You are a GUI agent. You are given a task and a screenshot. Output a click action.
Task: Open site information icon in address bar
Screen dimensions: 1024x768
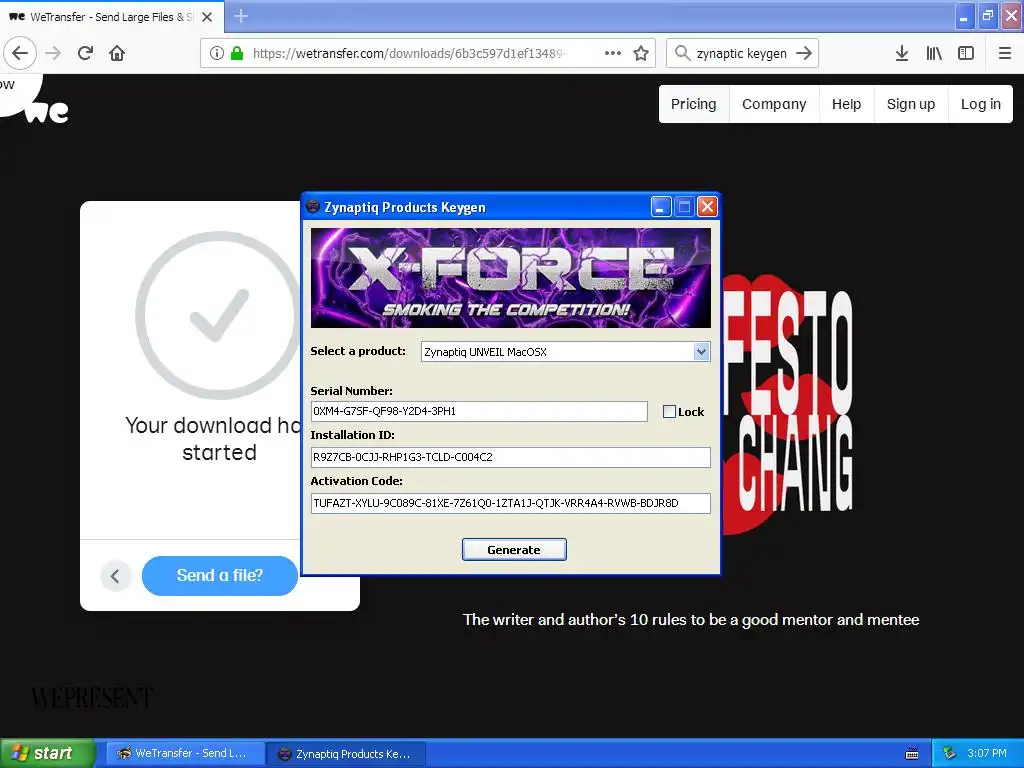pyautogui.click(x=217, y=53)
